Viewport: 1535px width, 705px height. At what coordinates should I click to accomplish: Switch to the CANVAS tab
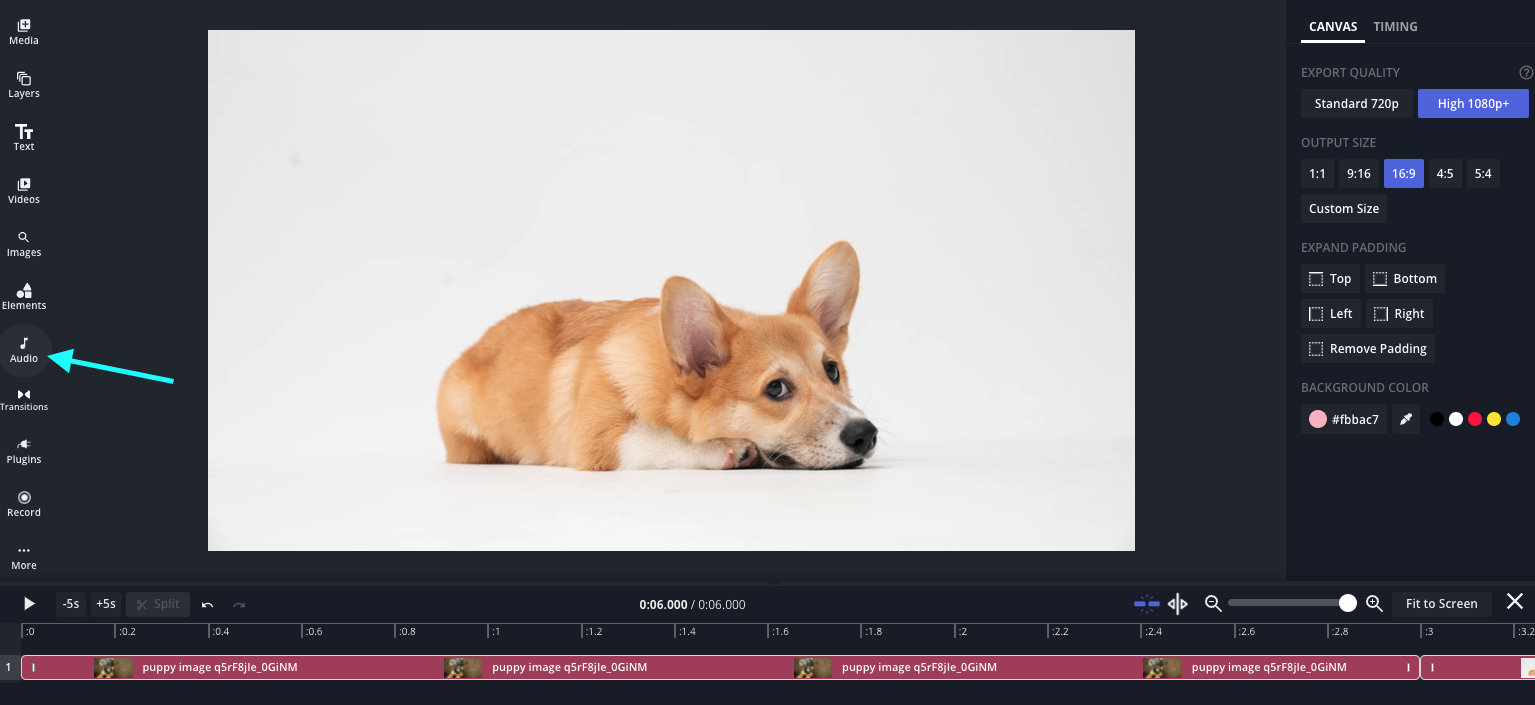[x=1333, y=27]
